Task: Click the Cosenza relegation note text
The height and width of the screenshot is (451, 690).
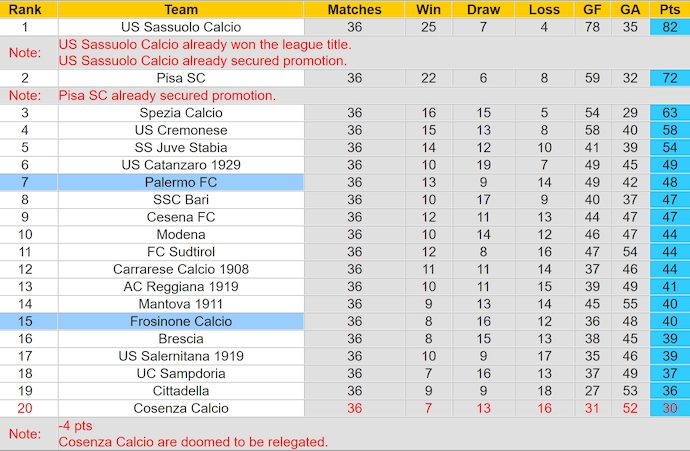Action: [193, 442]
